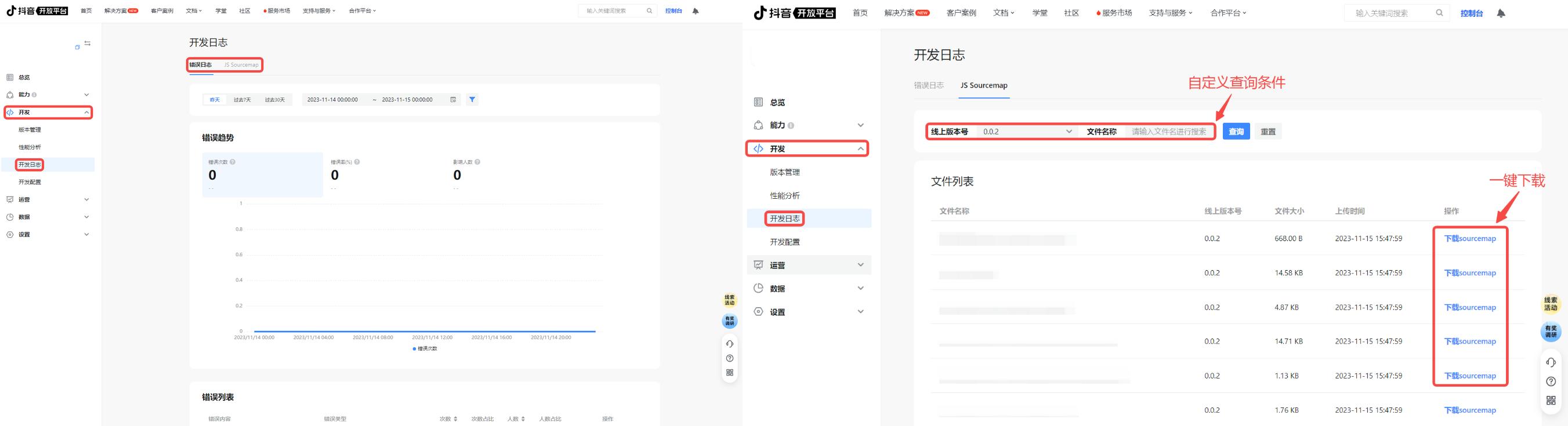
Task: Click sort icon on 人数 column header
Action: point(523,418)
